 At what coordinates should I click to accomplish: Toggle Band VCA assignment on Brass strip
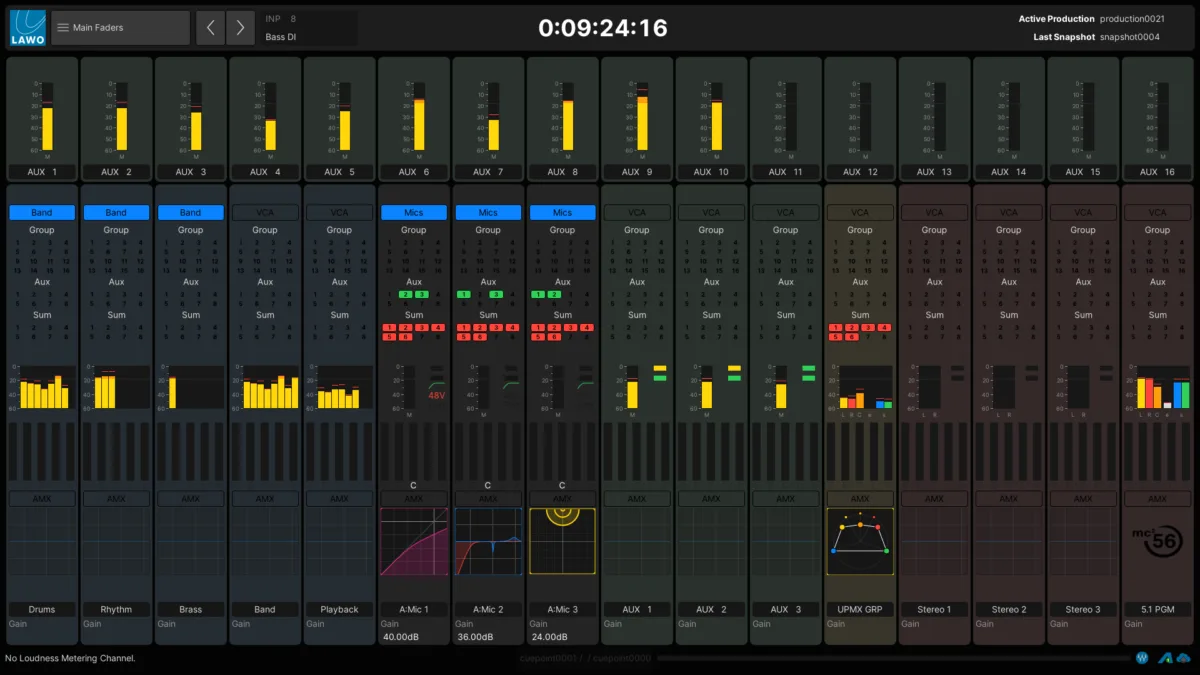[190, 213]
